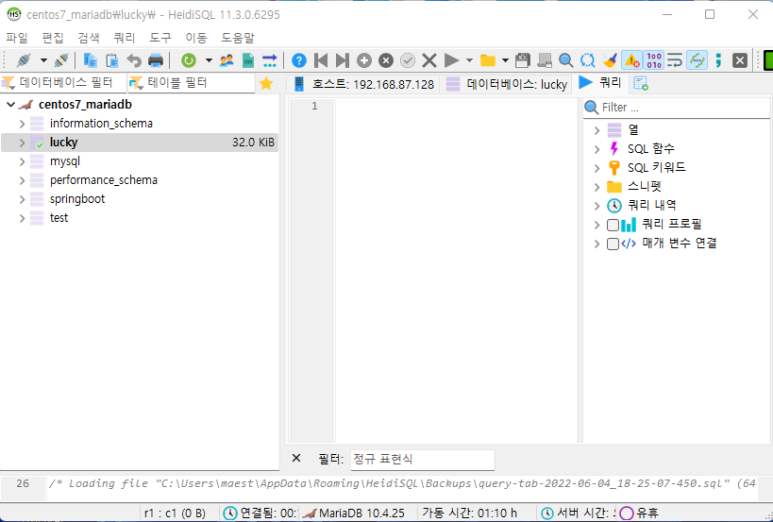
Task: Click the paste clipboard icon
Action: coord(112,61)
